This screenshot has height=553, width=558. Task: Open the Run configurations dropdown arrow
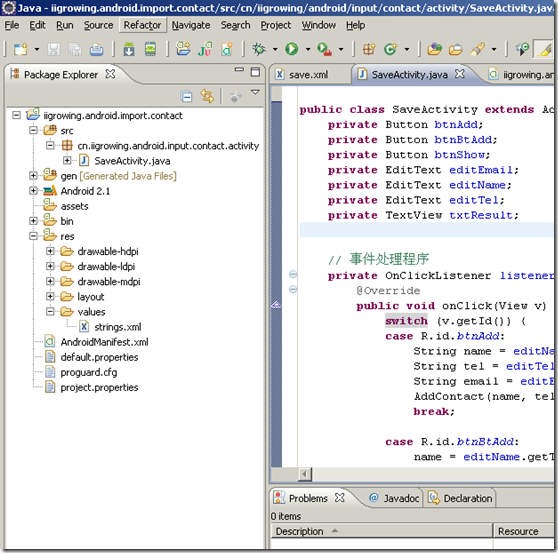(x=308, y=49)
